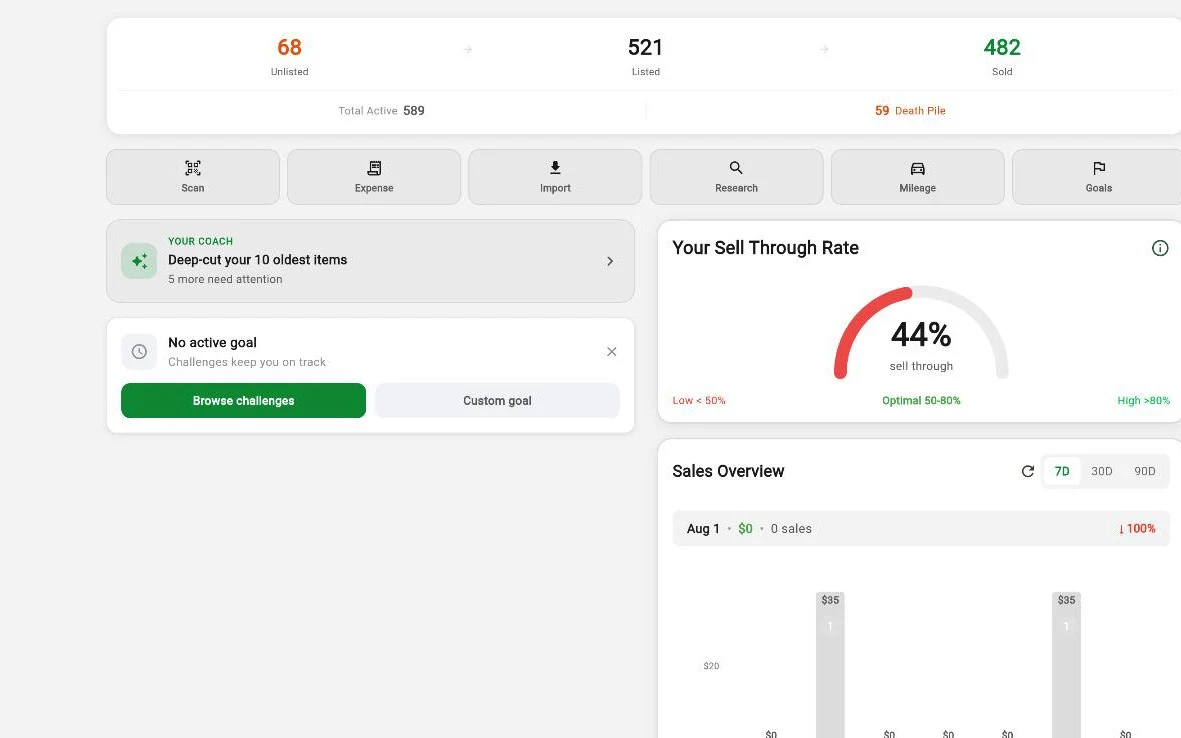
Task: Open the Goals flag shortcut
Action: pos(1098,177)
